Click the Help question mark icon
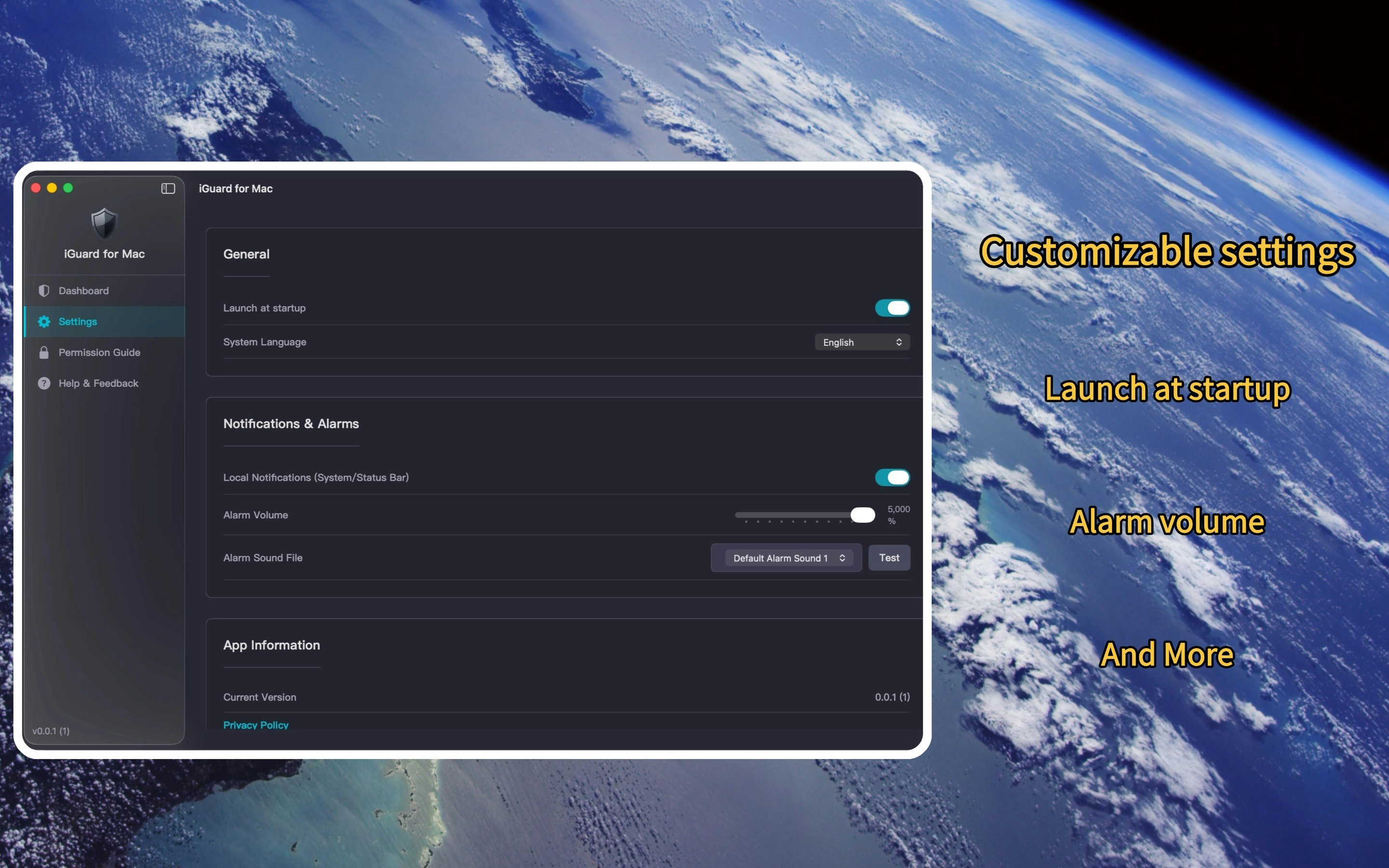The image size is (1389, 868). (43, 383)
